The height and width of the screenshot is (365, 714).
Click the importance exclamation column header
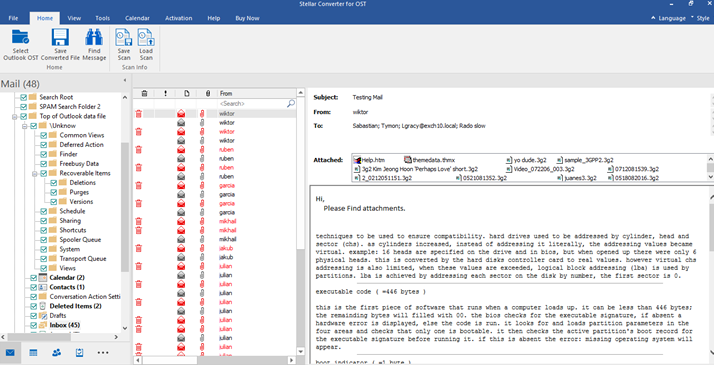pos(165,93)
